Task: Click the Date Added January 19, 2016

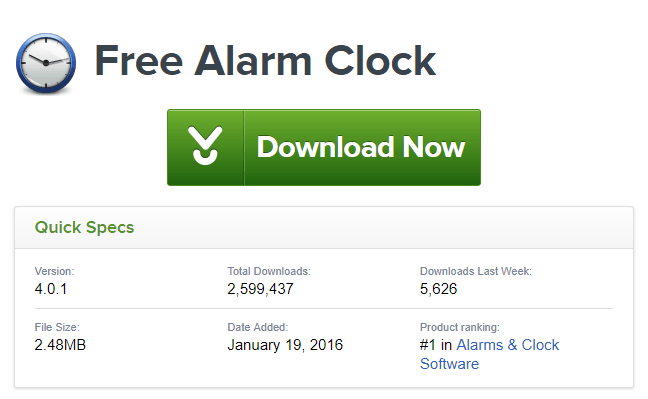Action: (x=285, y=345)
